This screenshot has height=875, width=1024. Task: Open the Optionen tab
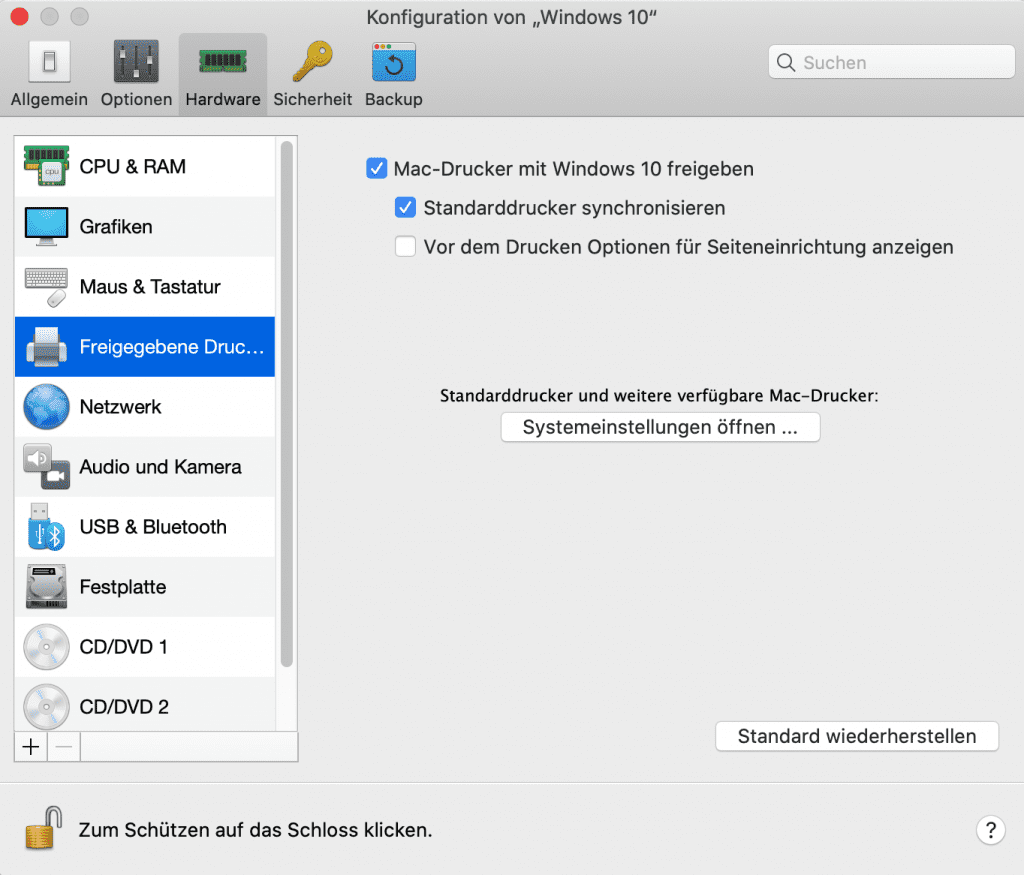click(x=136, y=75)
